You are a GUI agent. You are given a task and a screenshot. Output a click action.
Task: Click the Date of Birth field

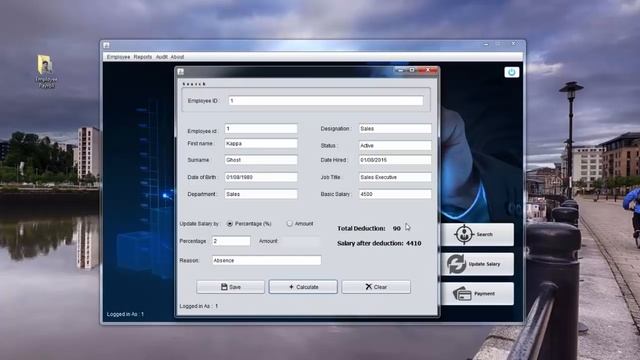click(261, 177)
